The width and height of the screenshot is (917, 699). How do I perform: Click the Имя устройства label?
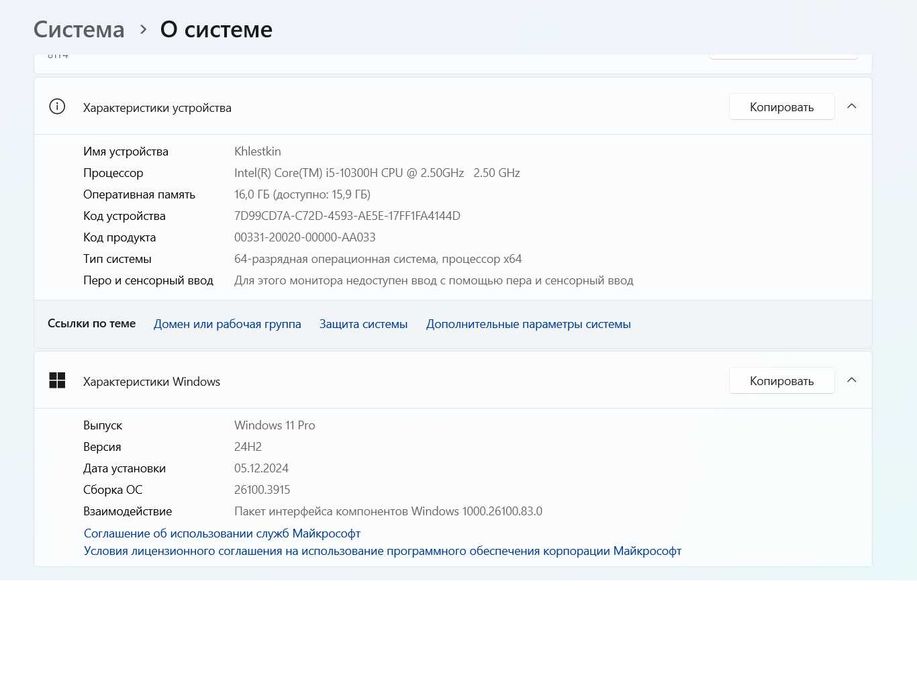(x=126, y=151)
